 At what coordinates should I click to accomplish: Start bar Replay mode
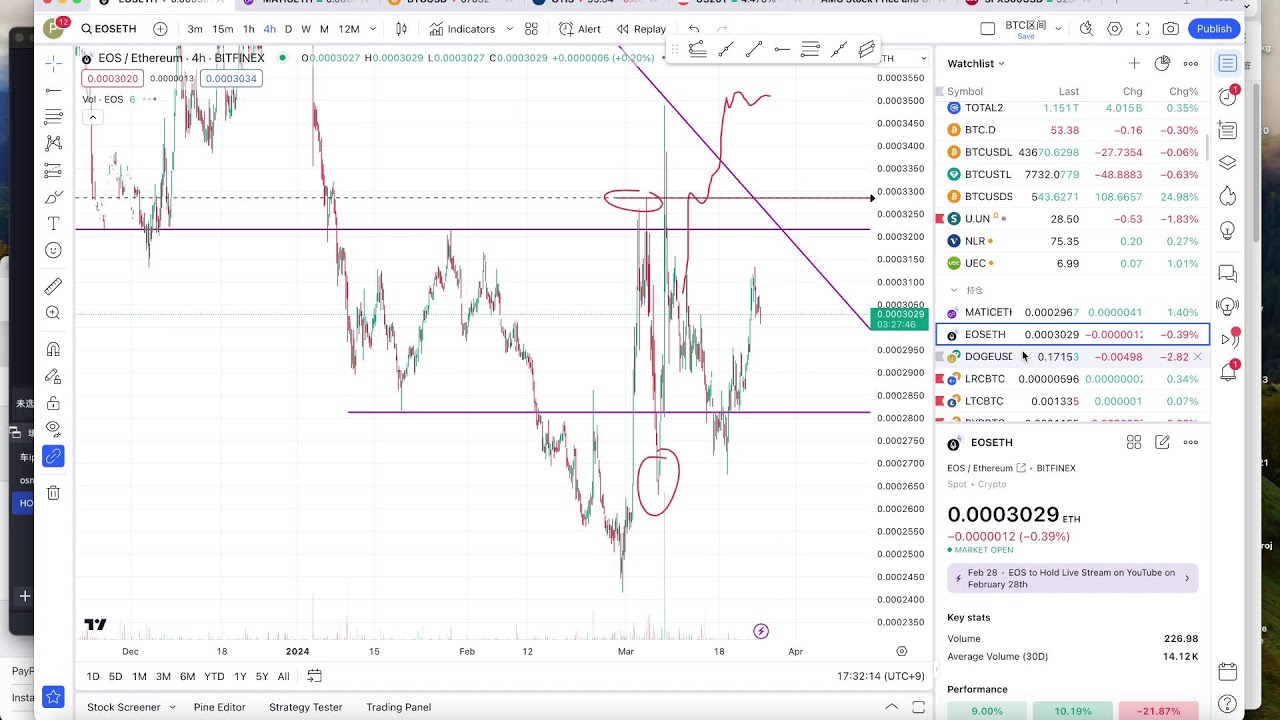click(x=641, y=29)
